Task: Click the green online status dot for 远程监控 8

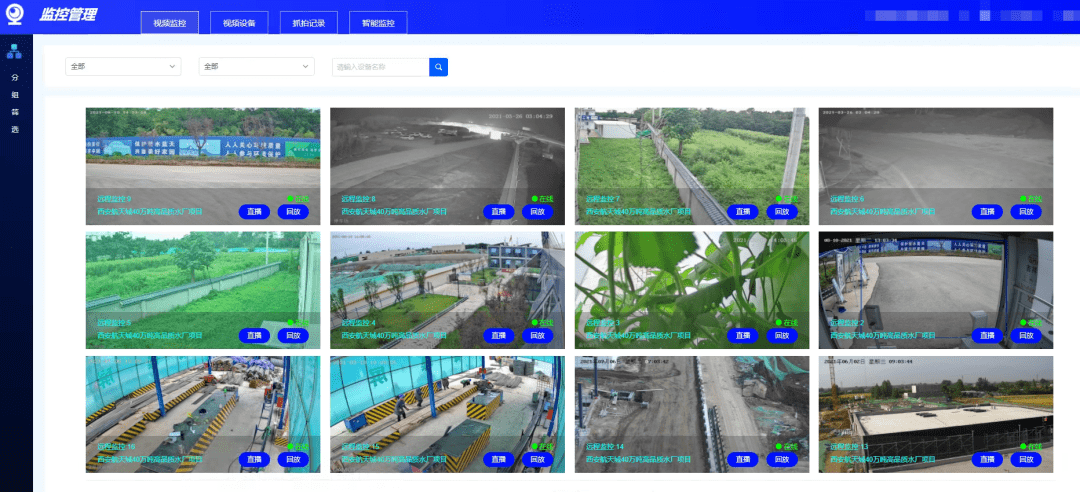Action: [535, 198]
